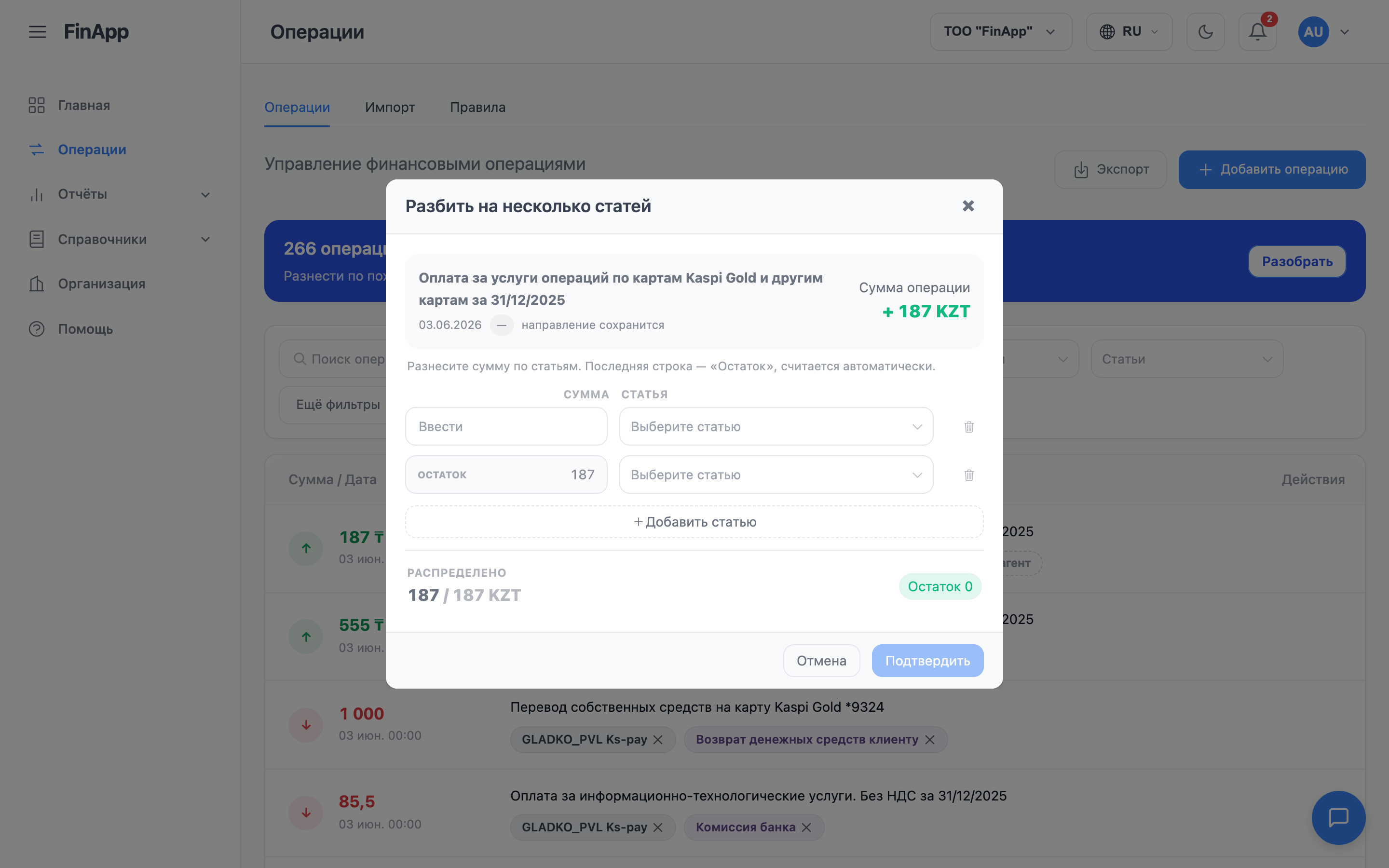The height and width of the screenshot is (868, 1389).
Task: Click the Ещё фильтры button
Action: pyautogui.click(x=338, y=404)
